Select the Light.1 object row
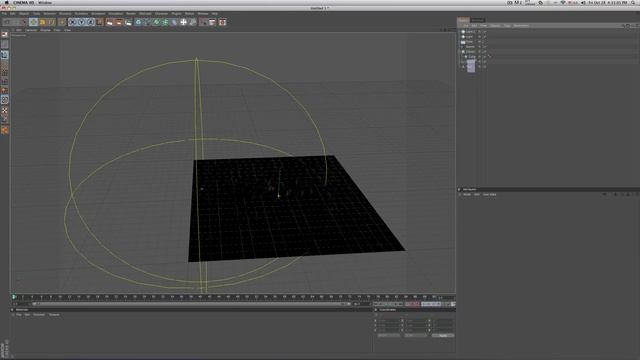Viewport: 640px width, 360px height. pos(470,31)
